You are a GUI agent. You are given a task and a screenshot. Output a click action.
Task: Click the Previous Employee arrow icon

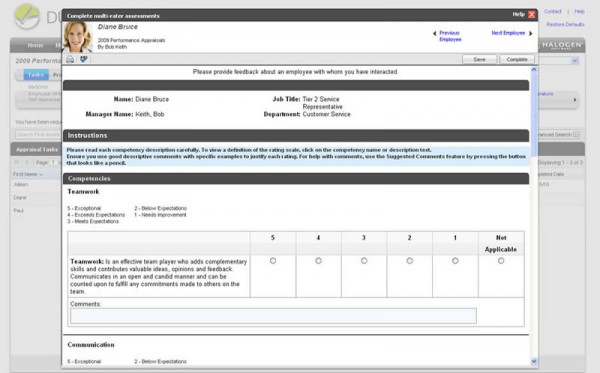click(x=434, y=33)
